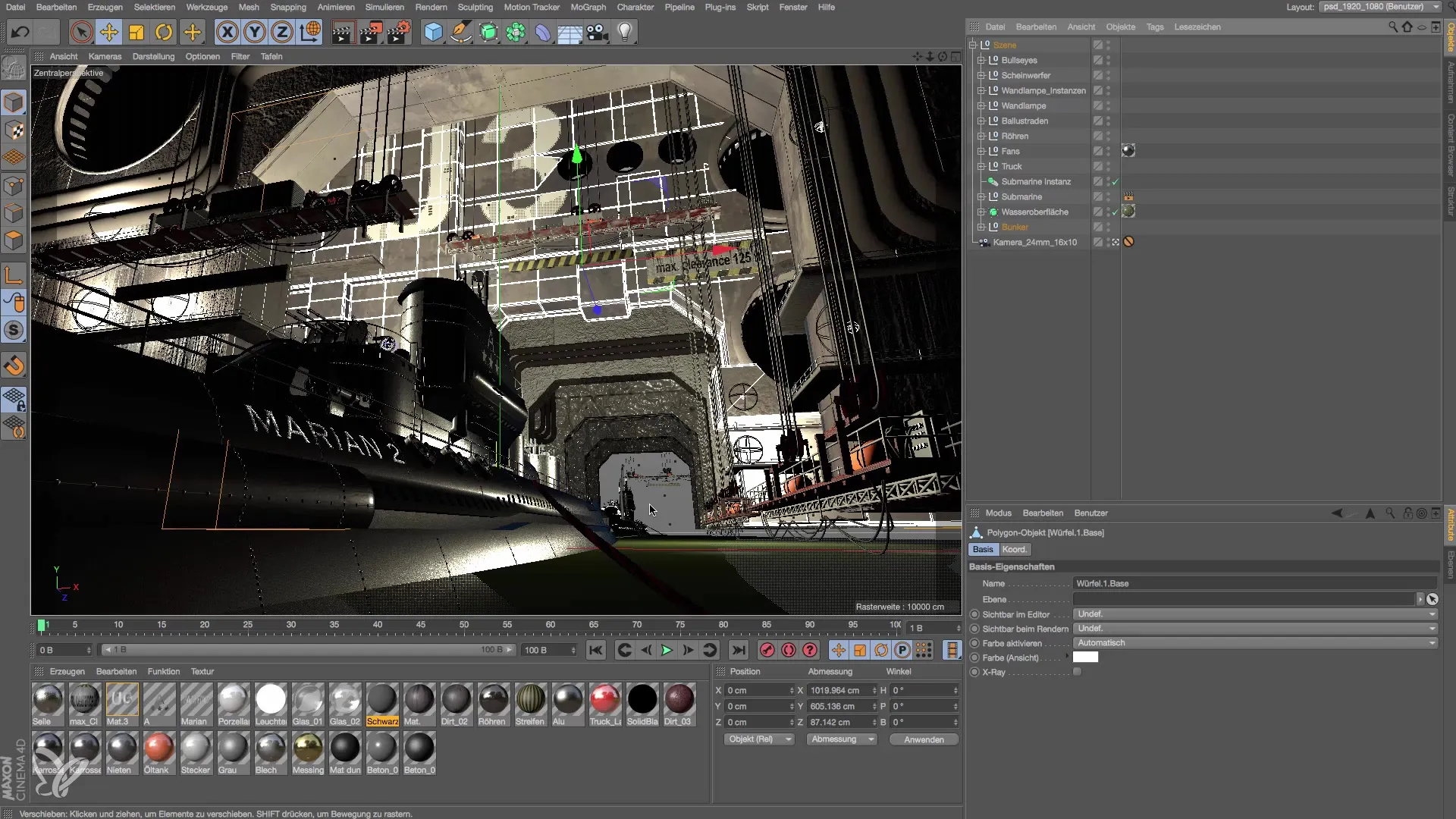Click the Undo arrow icon
Screen dimensions: 1456x819
20,32
